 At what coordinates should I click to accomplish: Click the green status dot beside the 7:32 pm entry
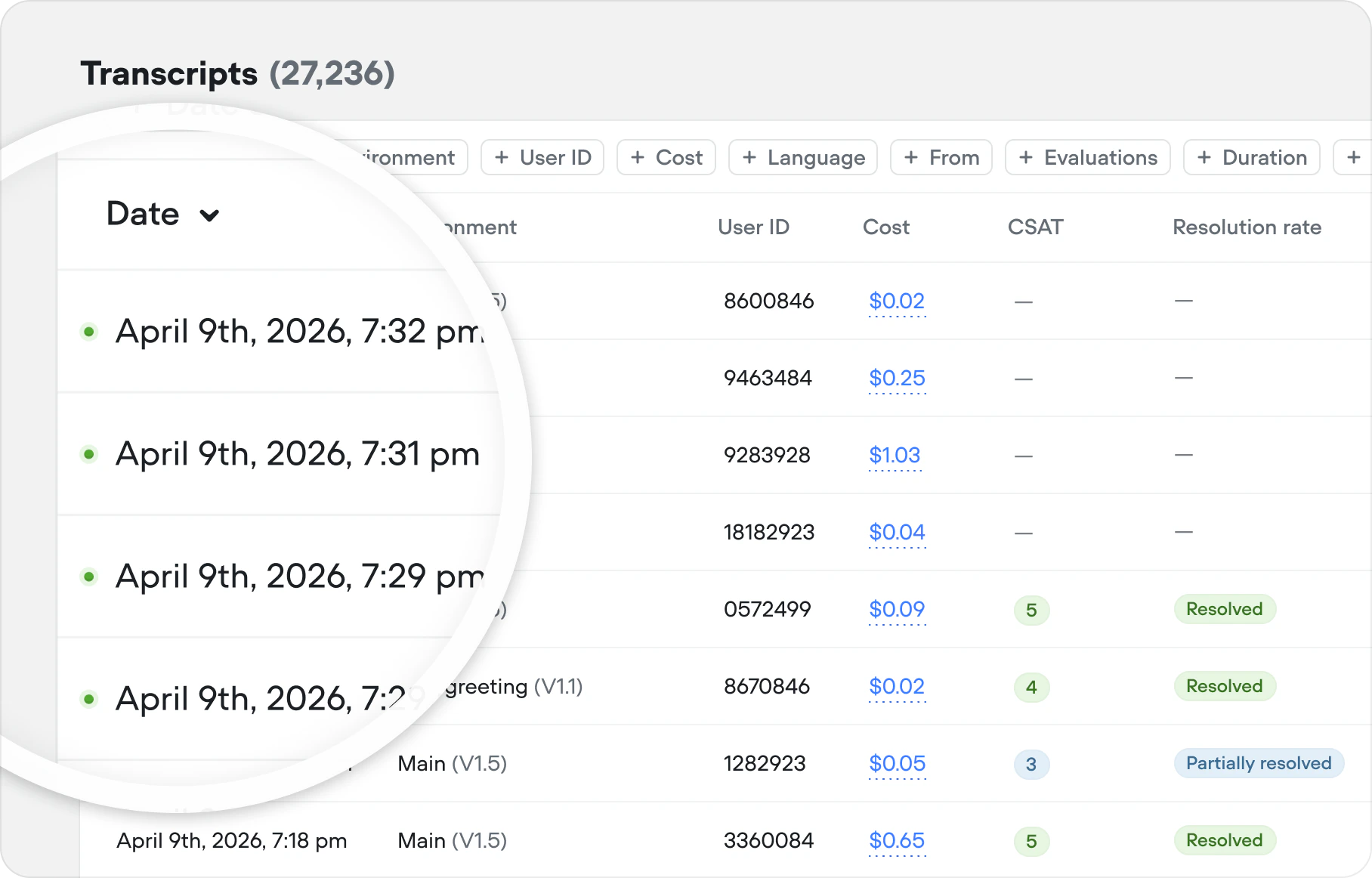pyautogui.click(x=90, y=331)
